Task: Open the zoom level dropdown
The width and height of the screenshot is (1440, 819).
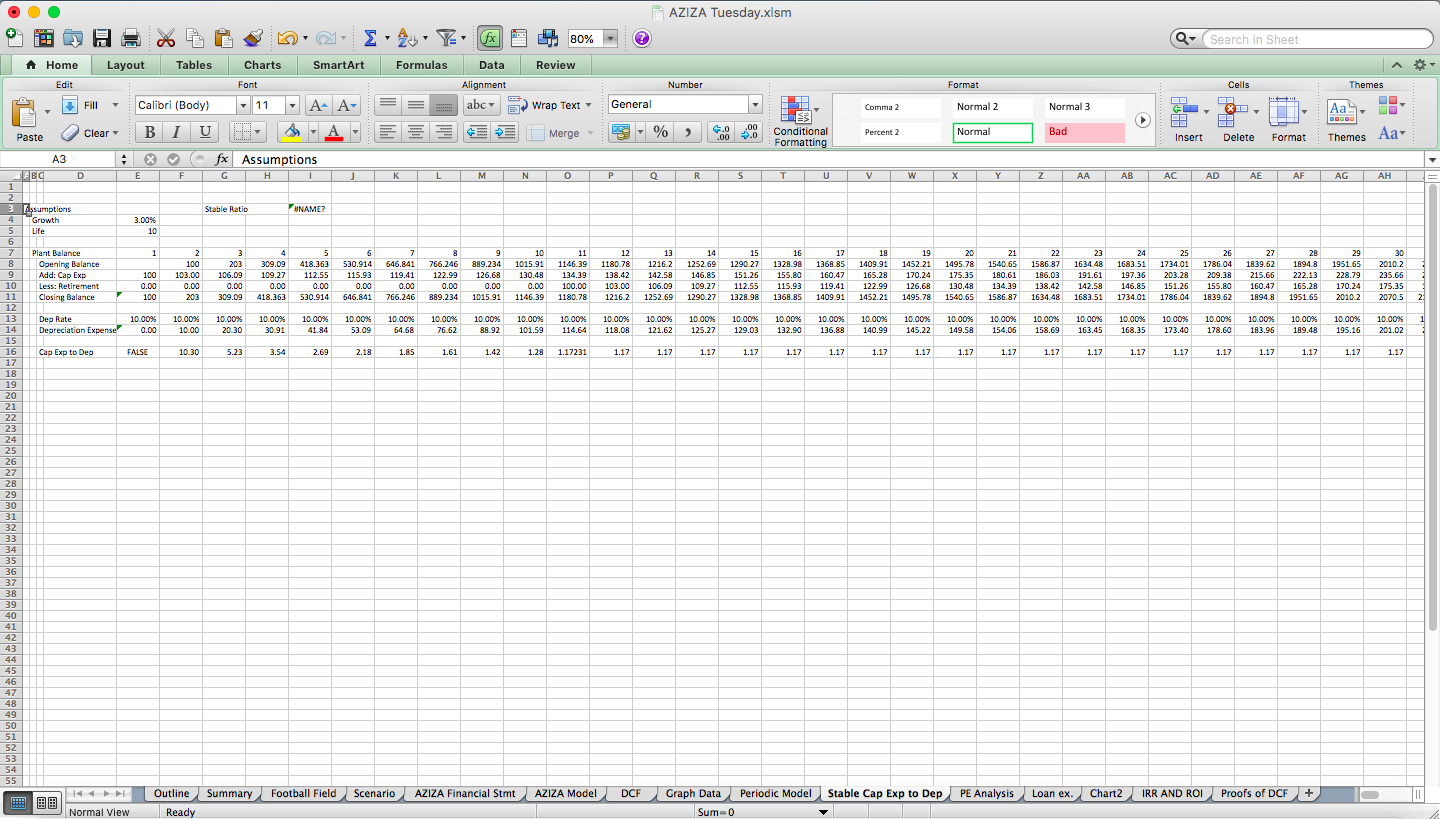Action: (610, 37)
